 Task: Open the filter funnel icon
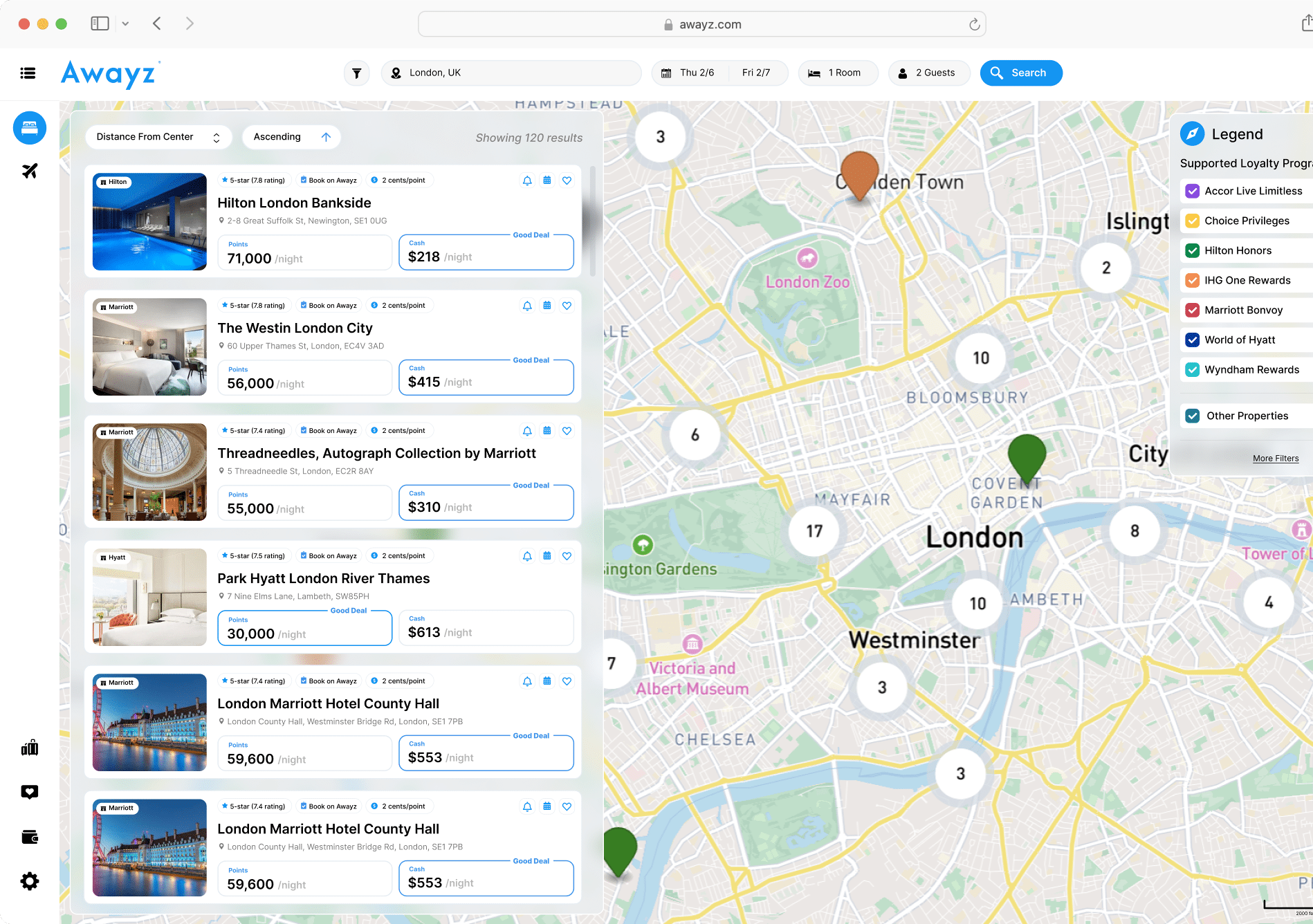tap(357, 73)
